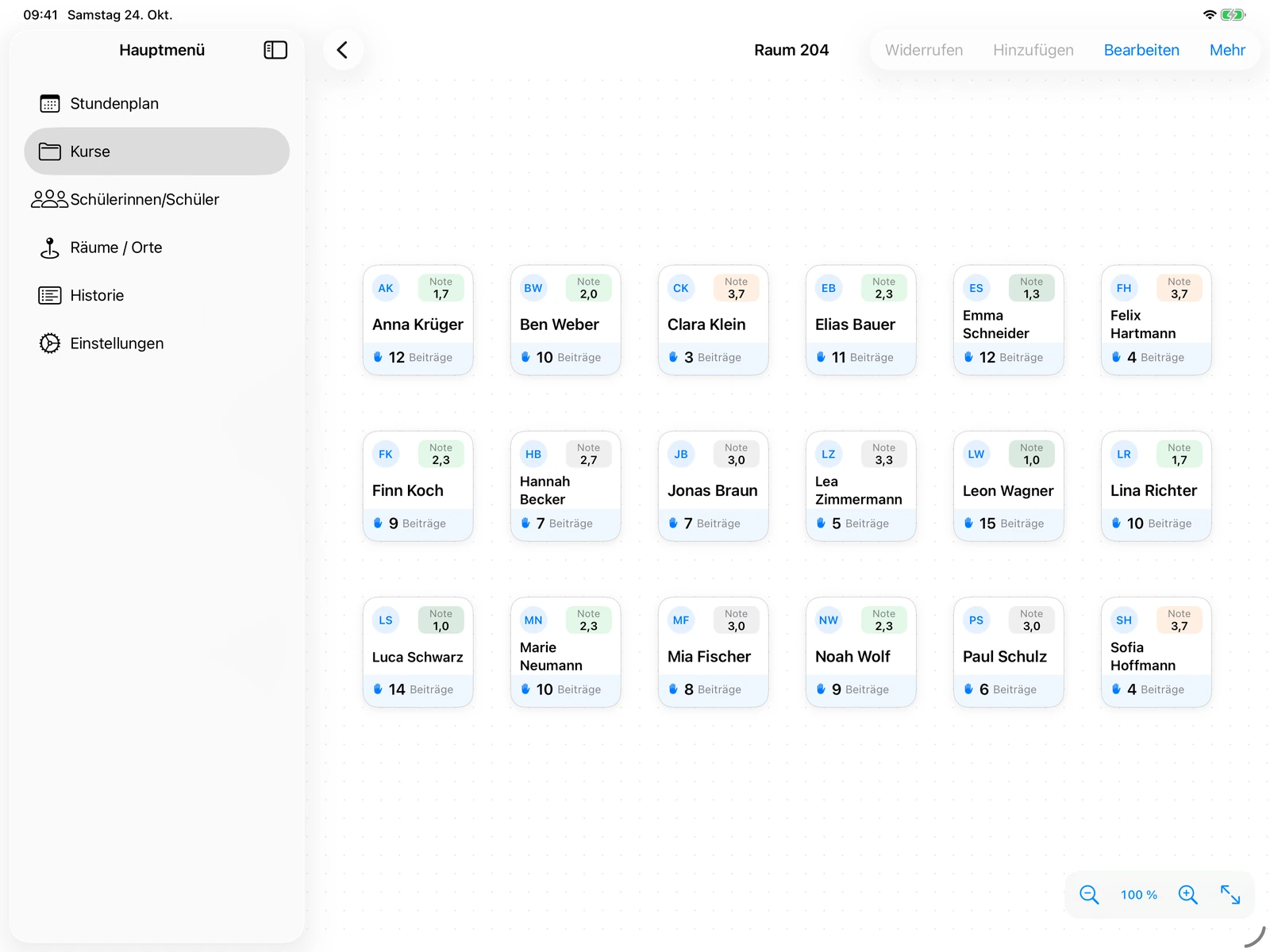The width and height of the screenshot is (1270, 952).
Task: Go back with the chevron arrow
Action: coord(343,50)
